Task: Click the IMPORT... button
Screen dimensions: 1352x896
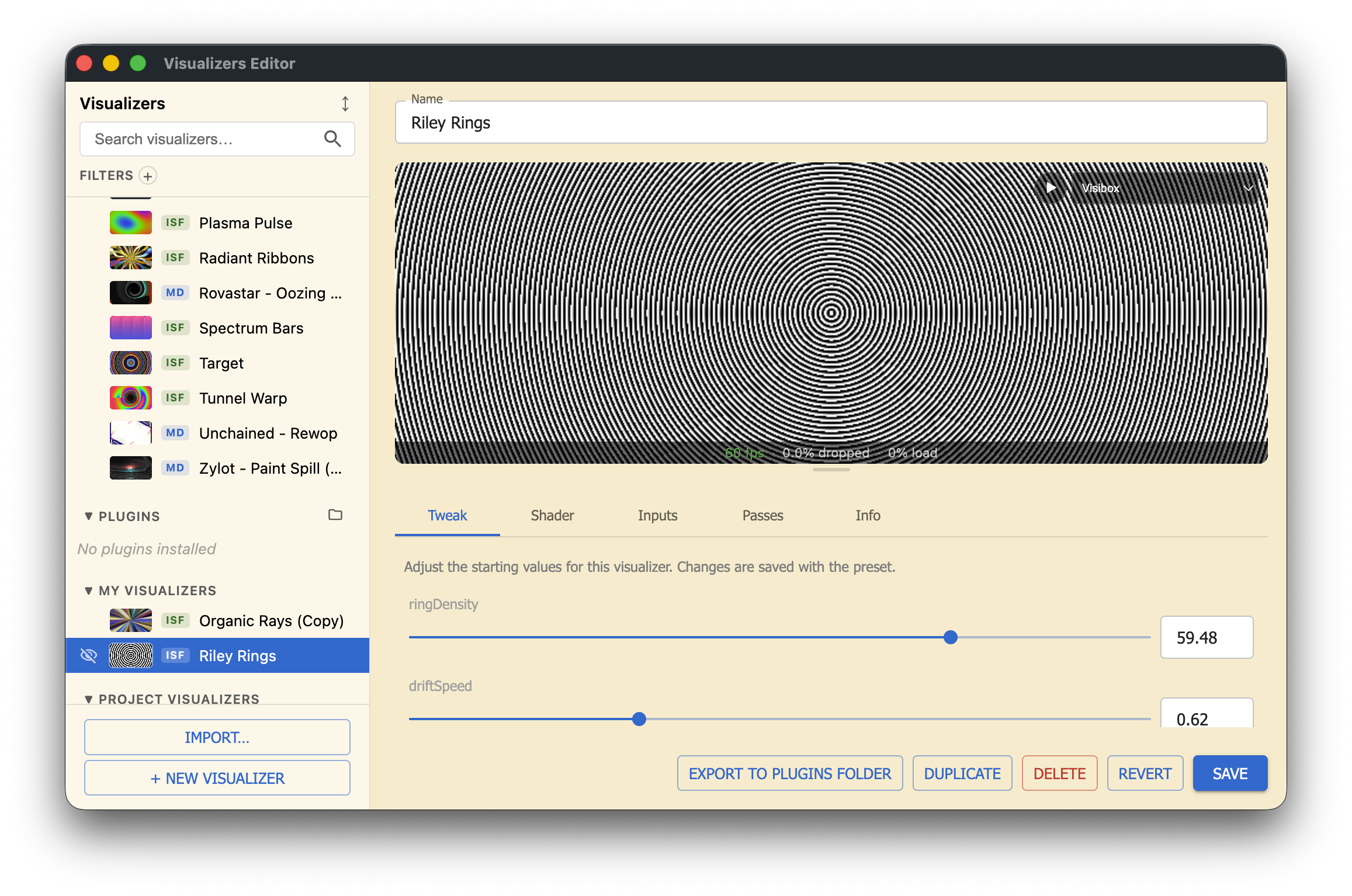Action: (217, 737)
